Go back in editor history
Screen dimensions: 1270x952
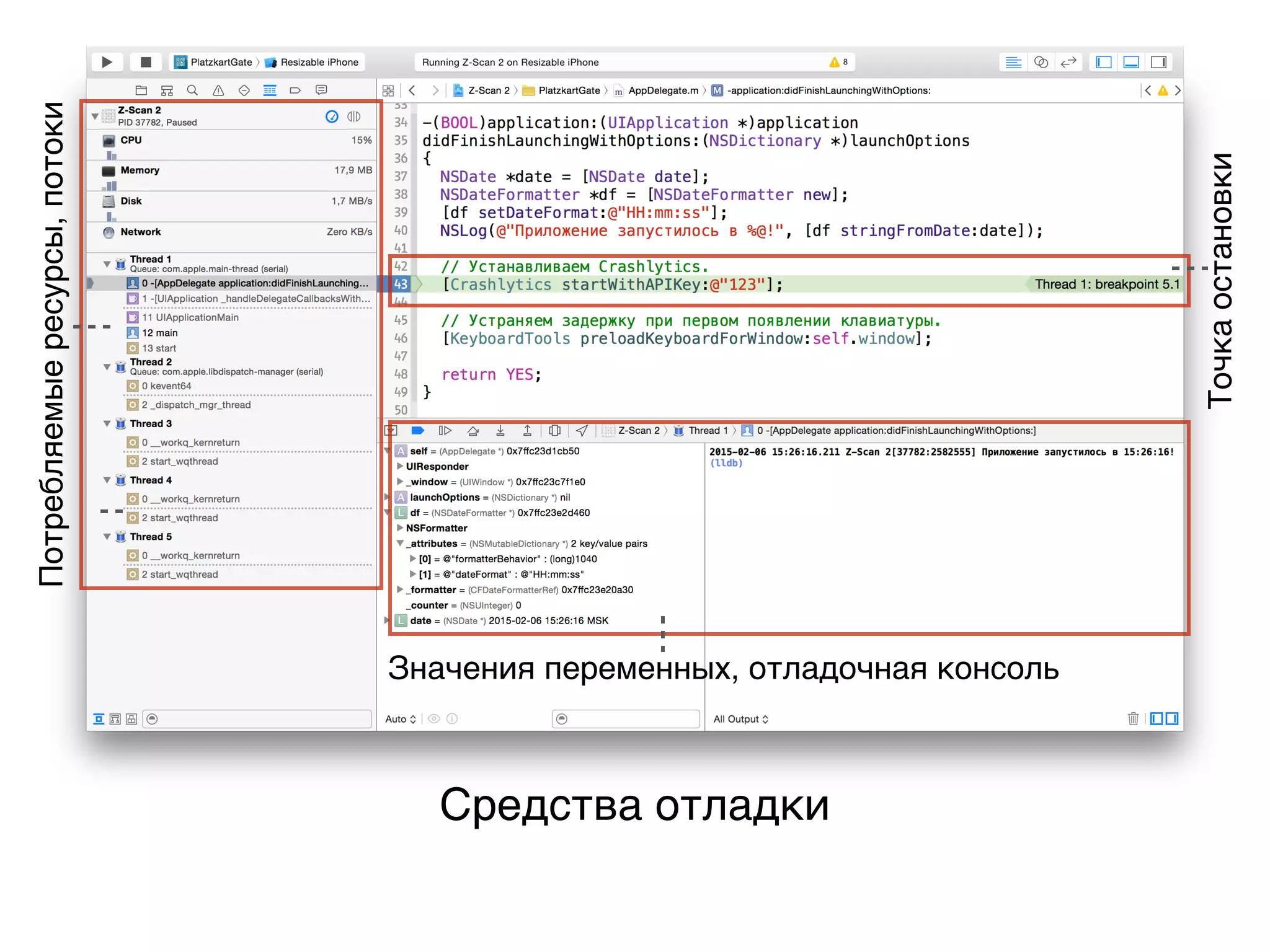coord(412,90)
